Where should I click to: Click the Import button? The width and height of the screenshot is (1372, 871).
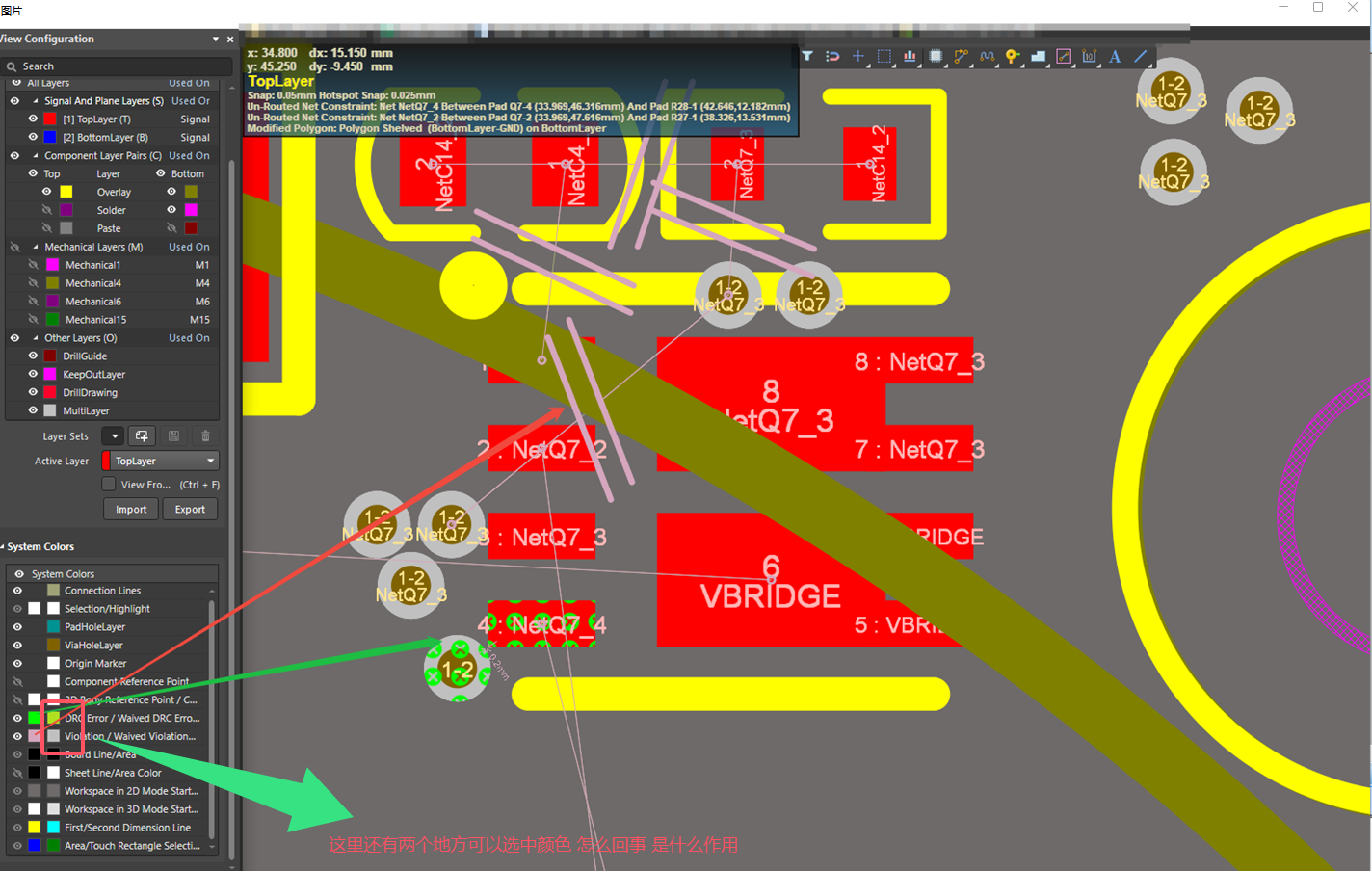coord(131,510)
